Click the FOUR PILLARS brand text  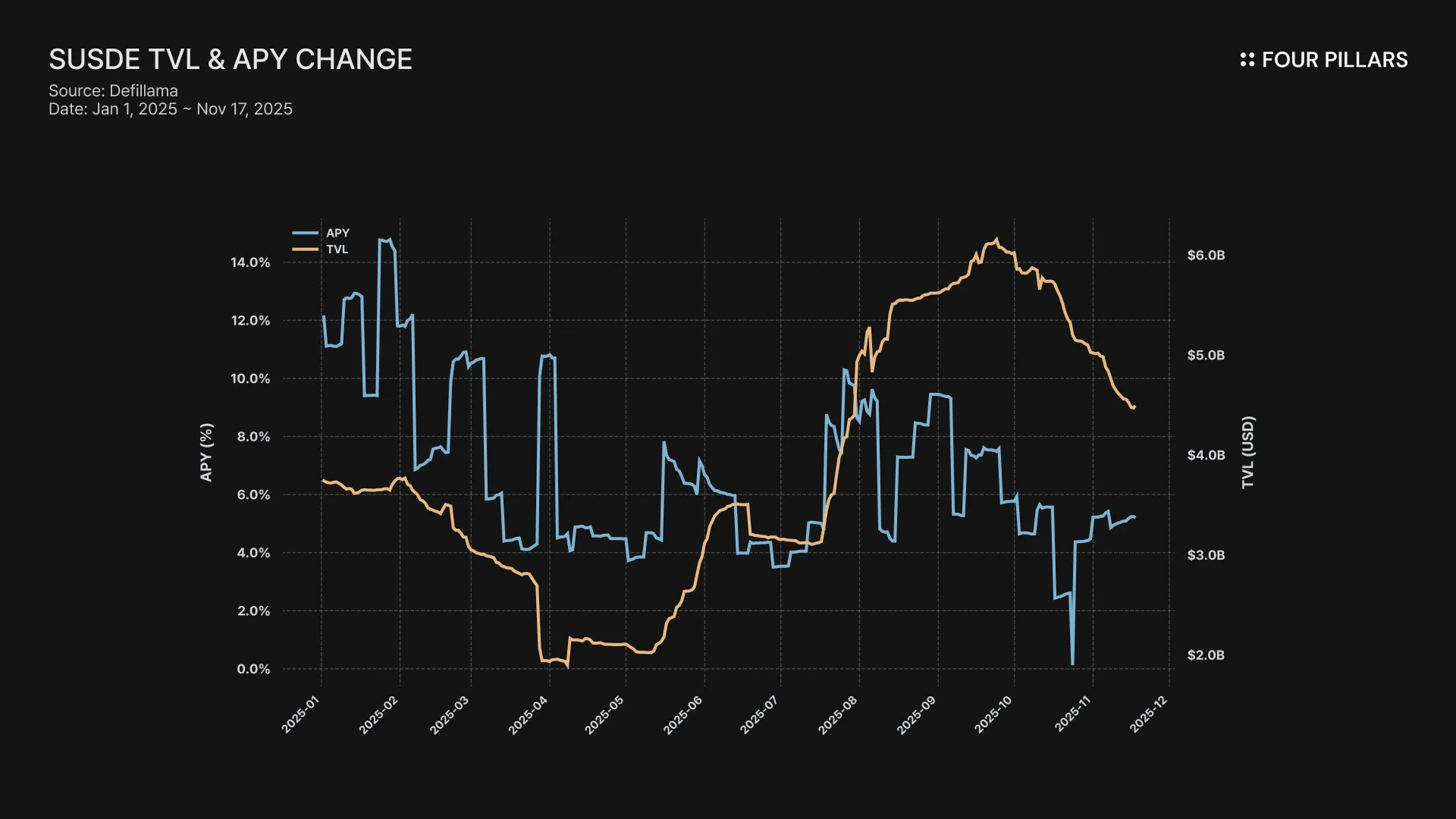pos(1334,60)
